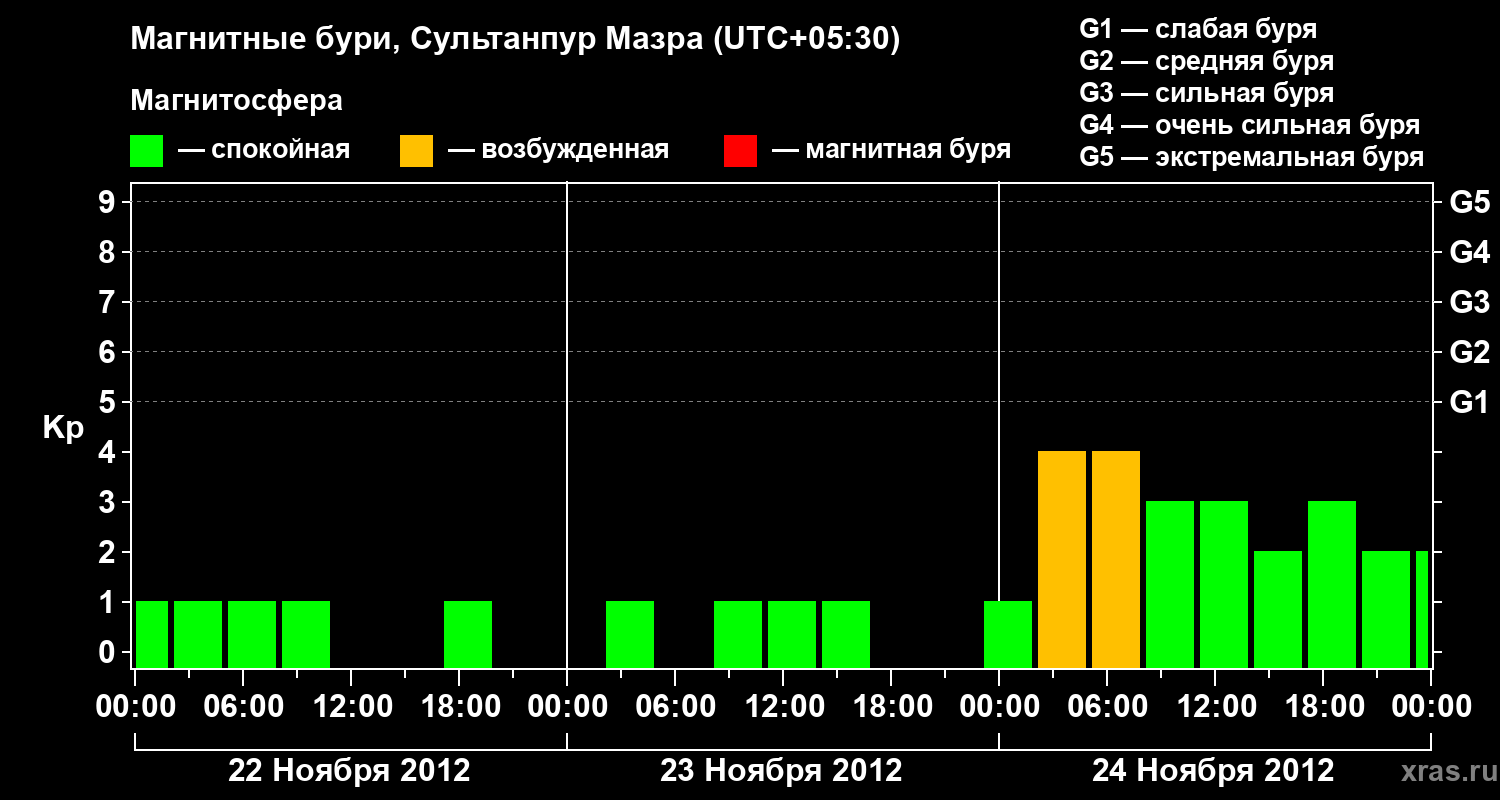This screenshot has width=1500, height=800.
Task: Click the Kp axis value 0
Action: (109, 652)
